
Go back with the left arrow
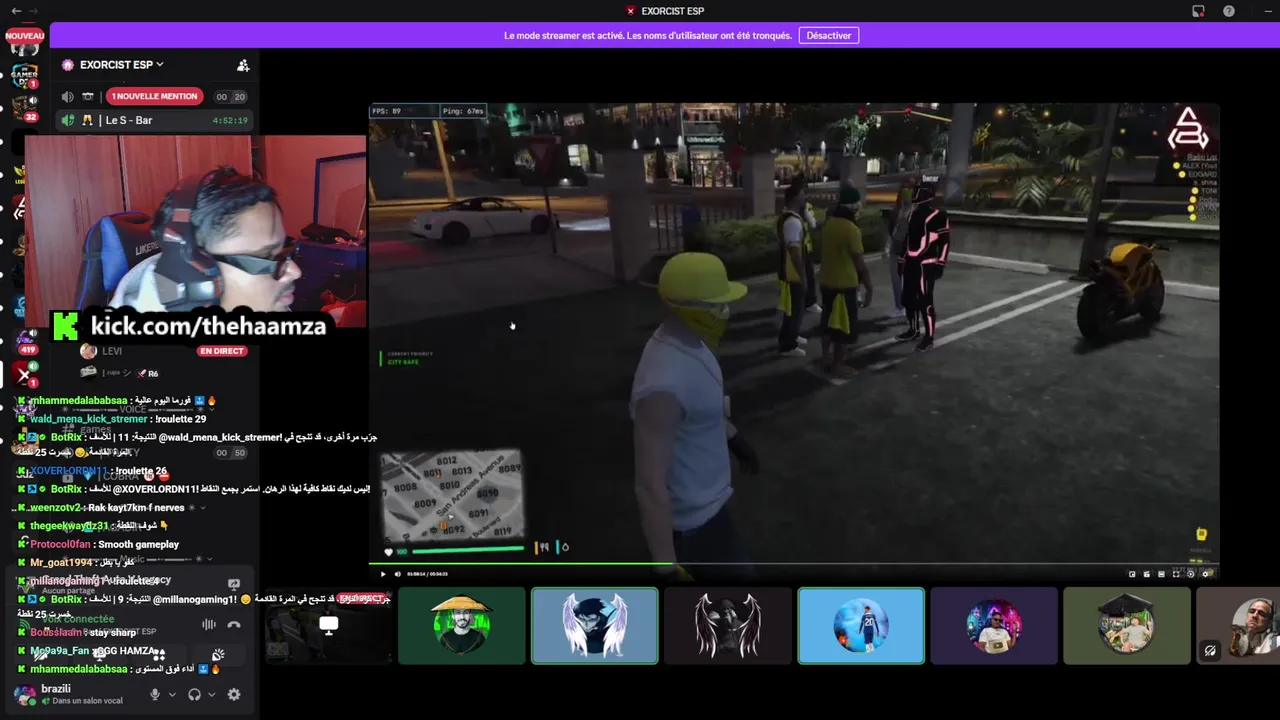(16, 11)
